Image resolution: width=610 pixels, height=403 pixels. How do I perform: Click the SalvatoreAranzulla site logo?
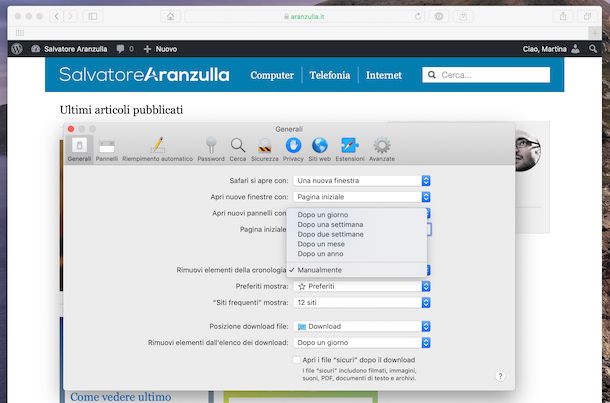pos(144,74)
